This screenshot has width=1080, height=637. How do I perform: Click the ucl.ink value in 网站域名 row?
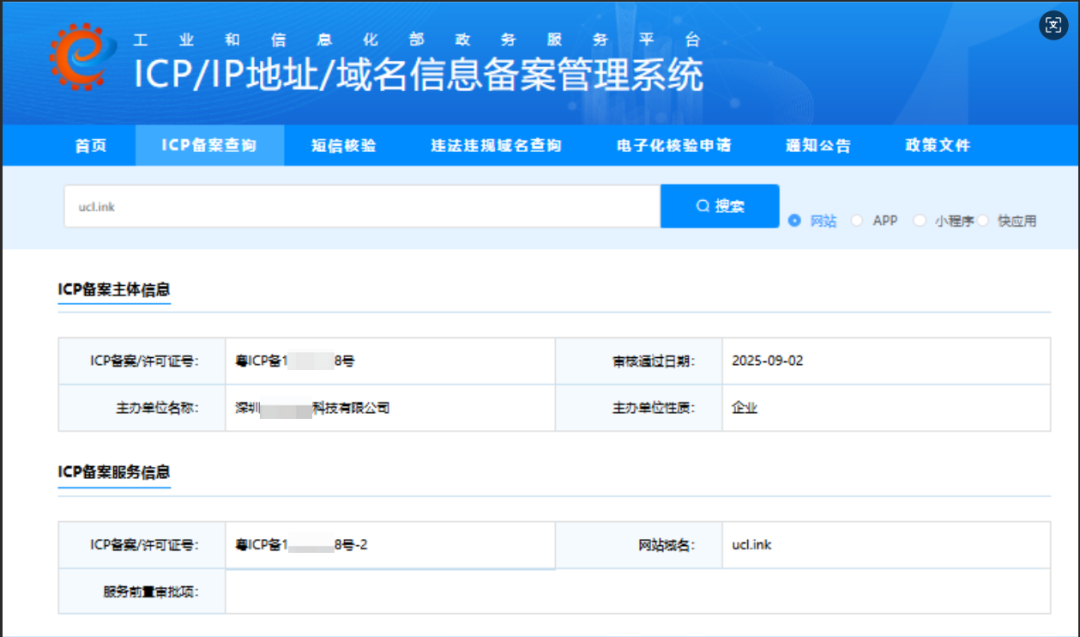[x=751, y=545]
